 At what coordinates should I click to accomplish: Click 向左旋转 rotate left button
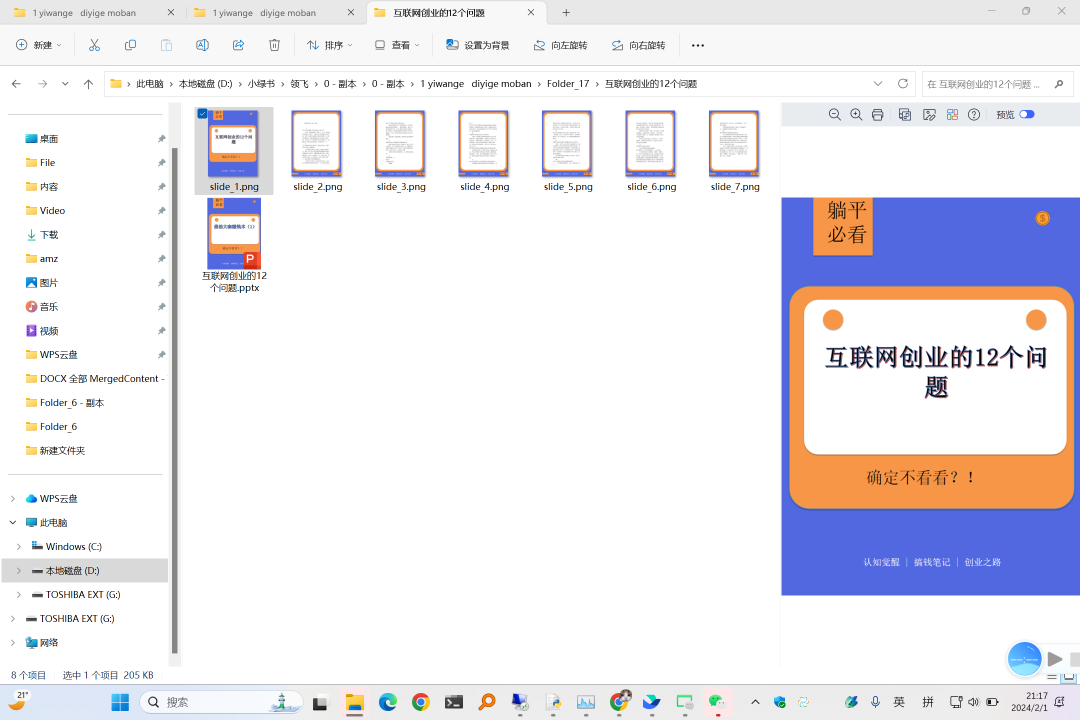[561, 45]
